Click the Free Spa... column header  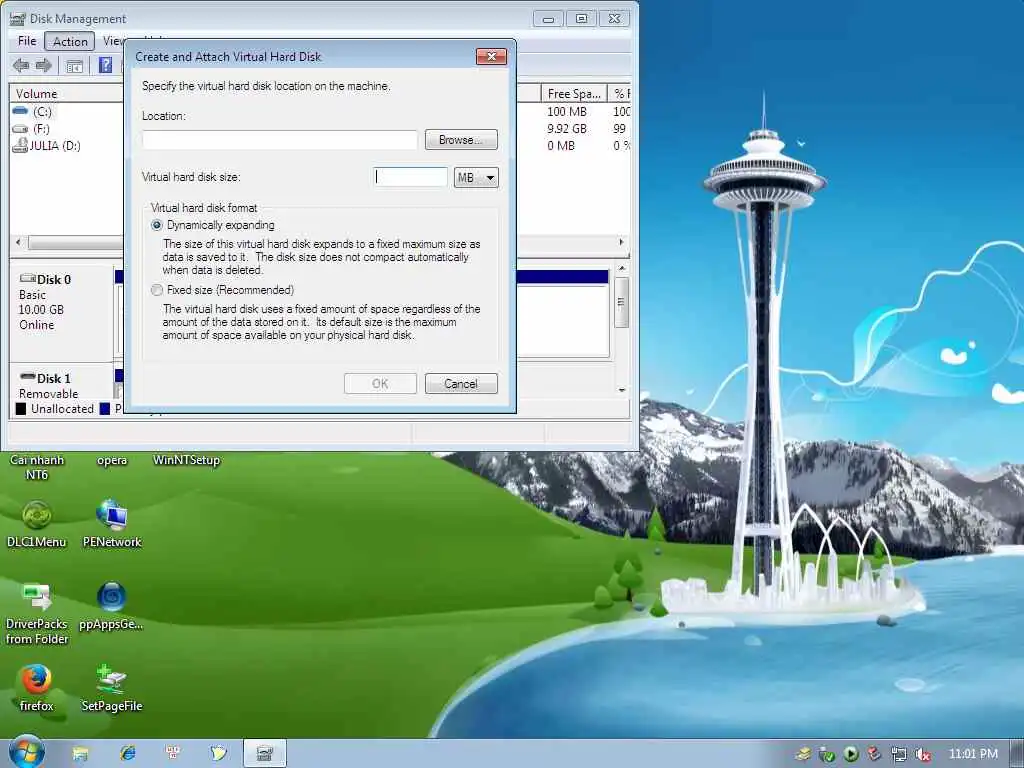coord(574,93)
